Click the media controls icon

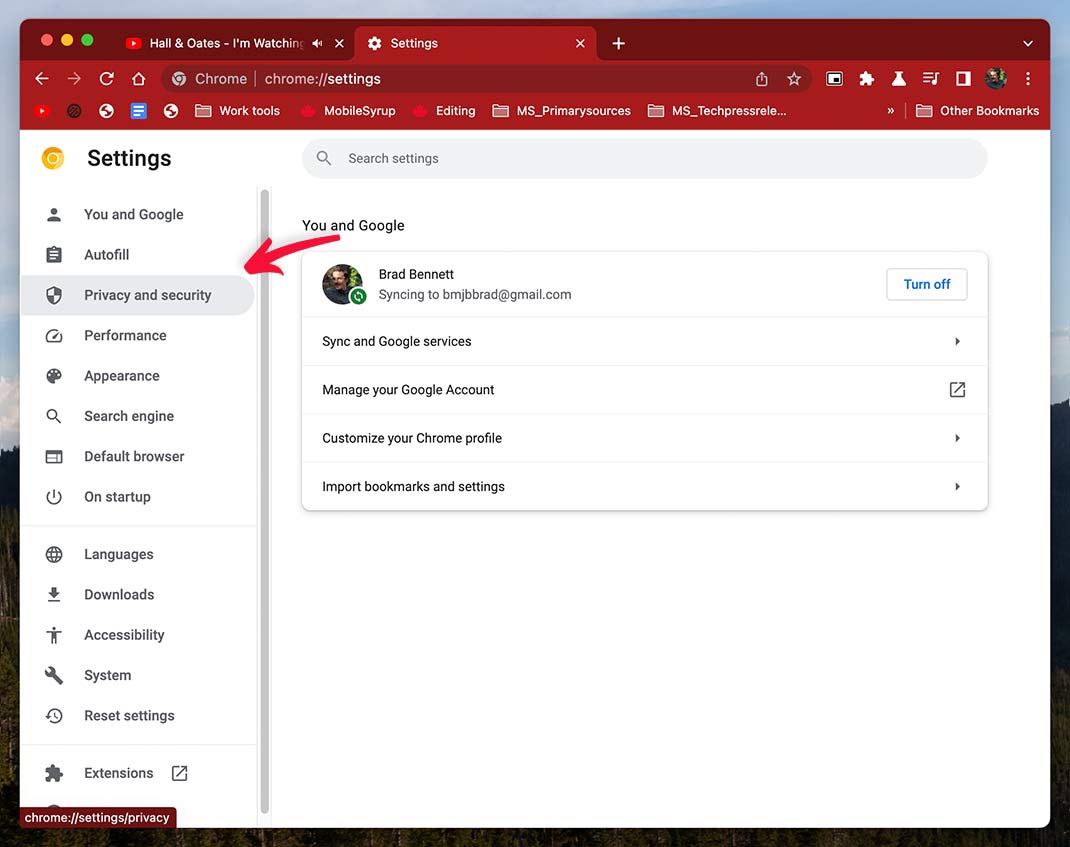point(931,79)
